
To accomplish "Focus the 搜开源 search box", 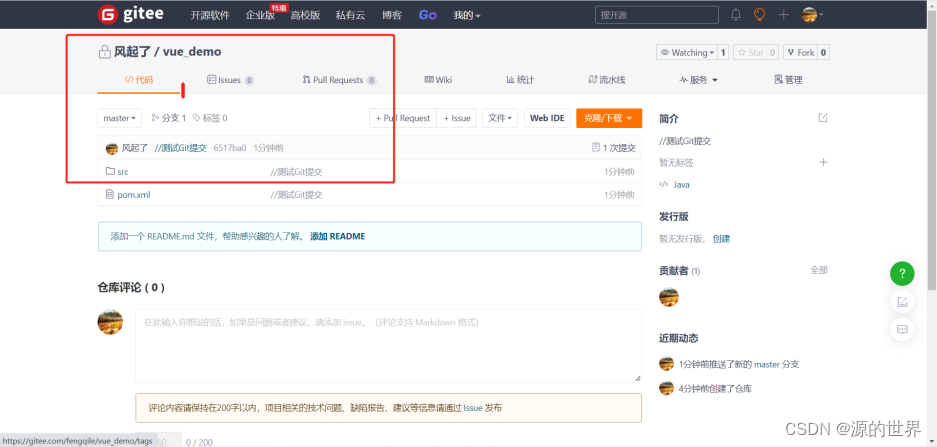I will click(x=657, y=15).
